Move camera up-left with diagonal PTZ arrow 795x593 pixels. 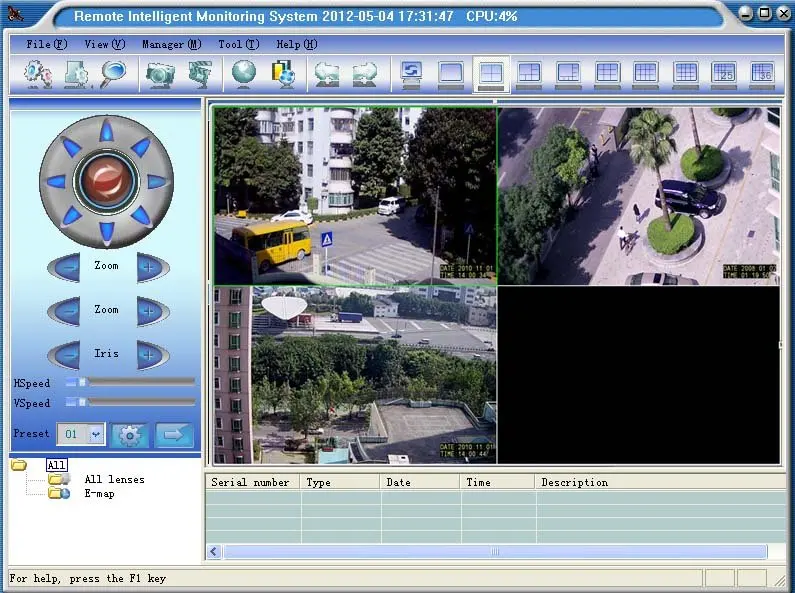[x=72, y=147]
